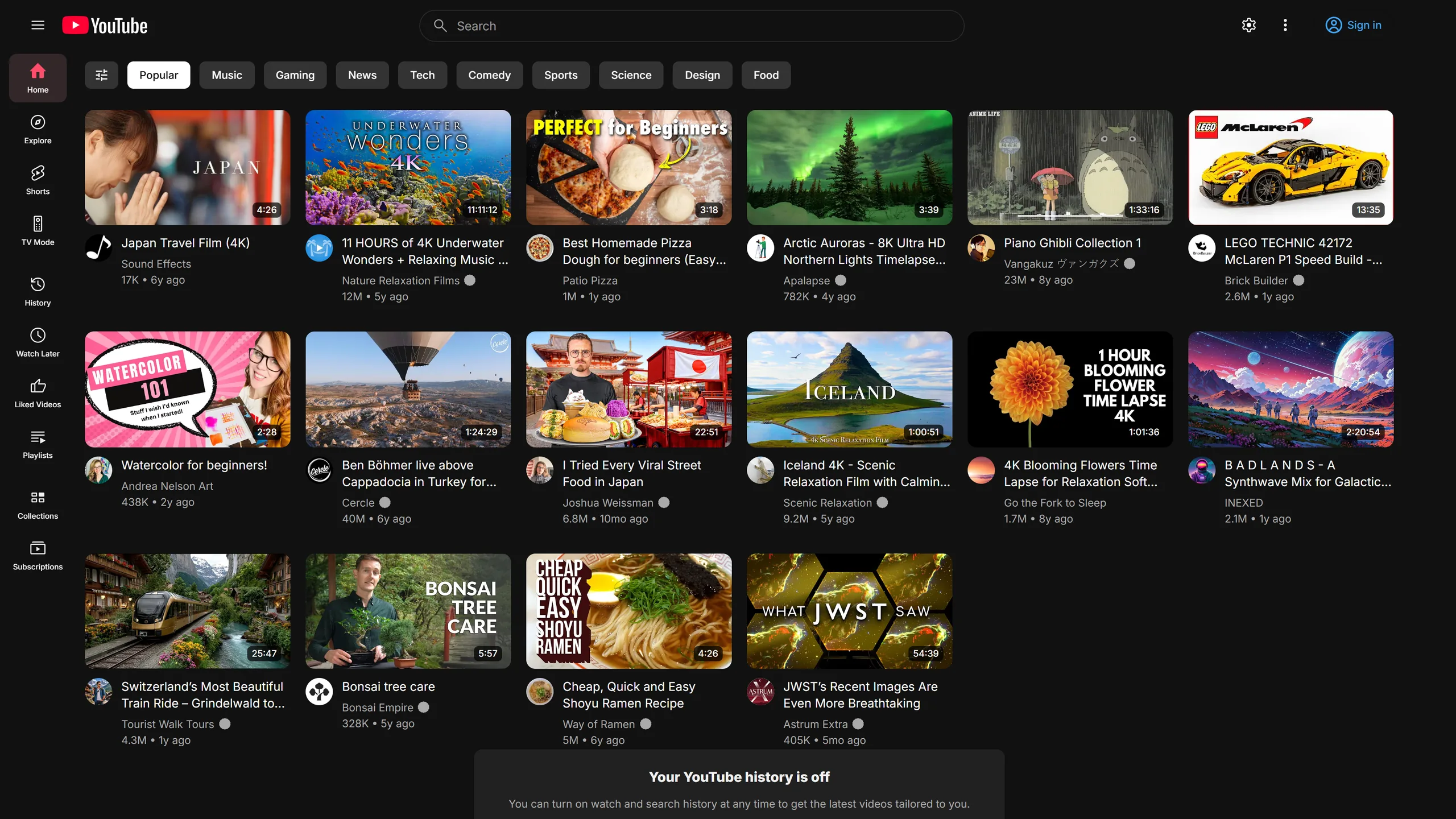
Task: Open Liked Videos
Action: (x=38, y=393)
